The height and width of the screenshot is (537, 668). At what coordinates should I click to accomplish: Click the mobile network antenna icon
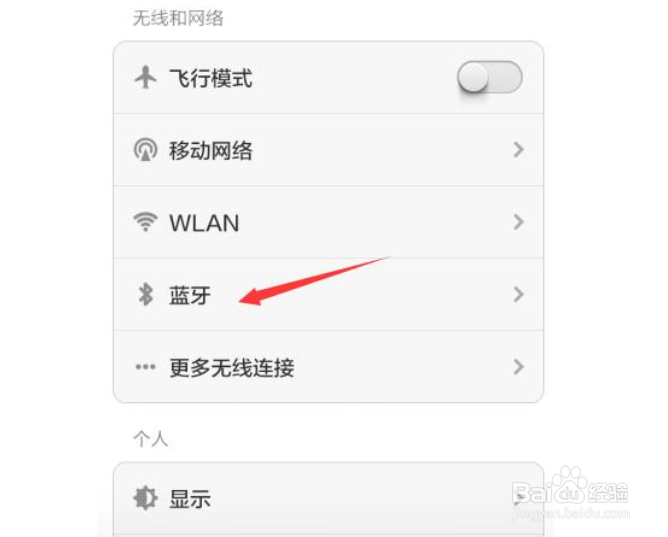(x=145, y=149)
